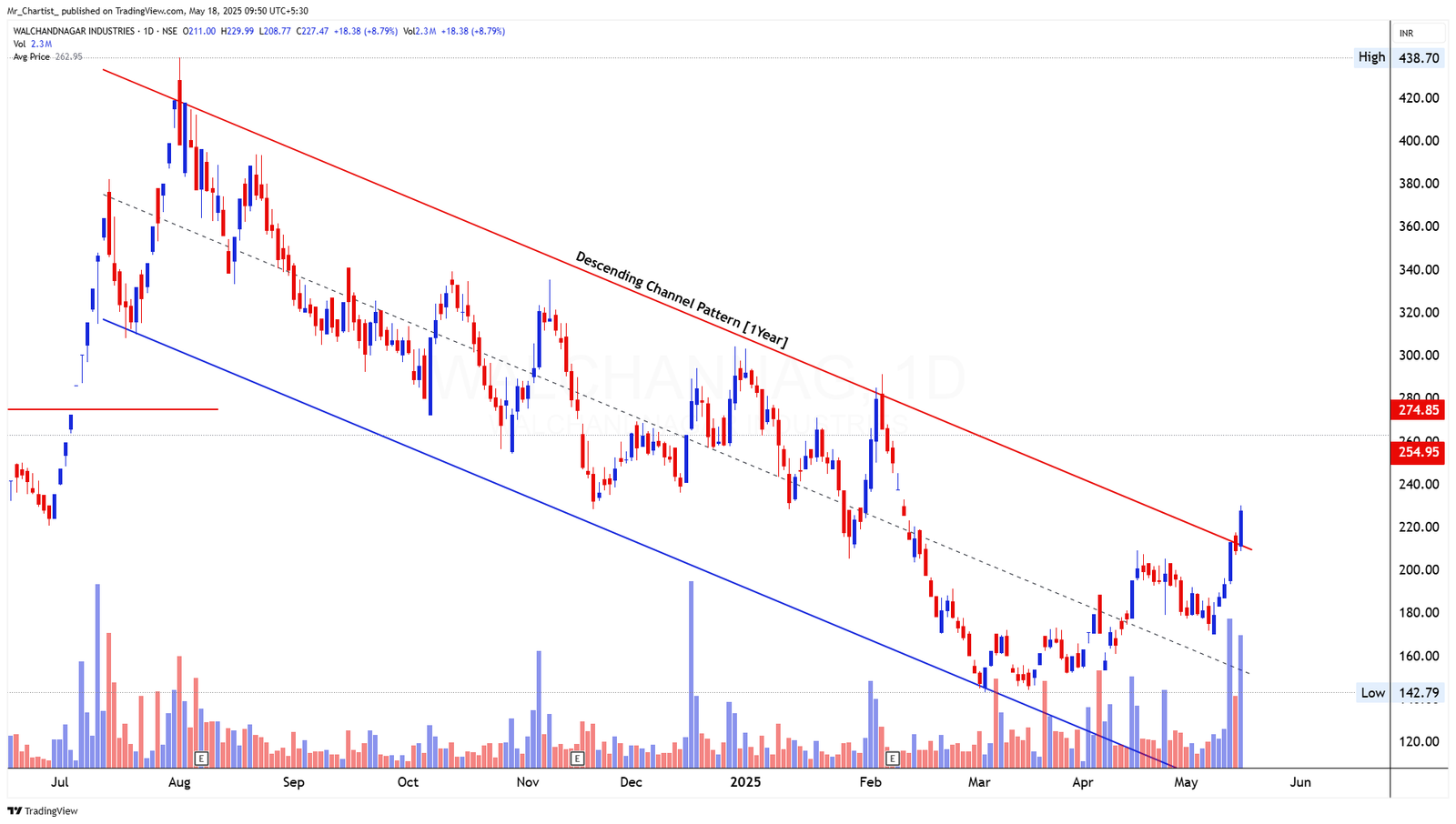The height and width of the screenshot is (824, 1456).
Task: Click the earnings E marker near February
Action: pos(893,758)
